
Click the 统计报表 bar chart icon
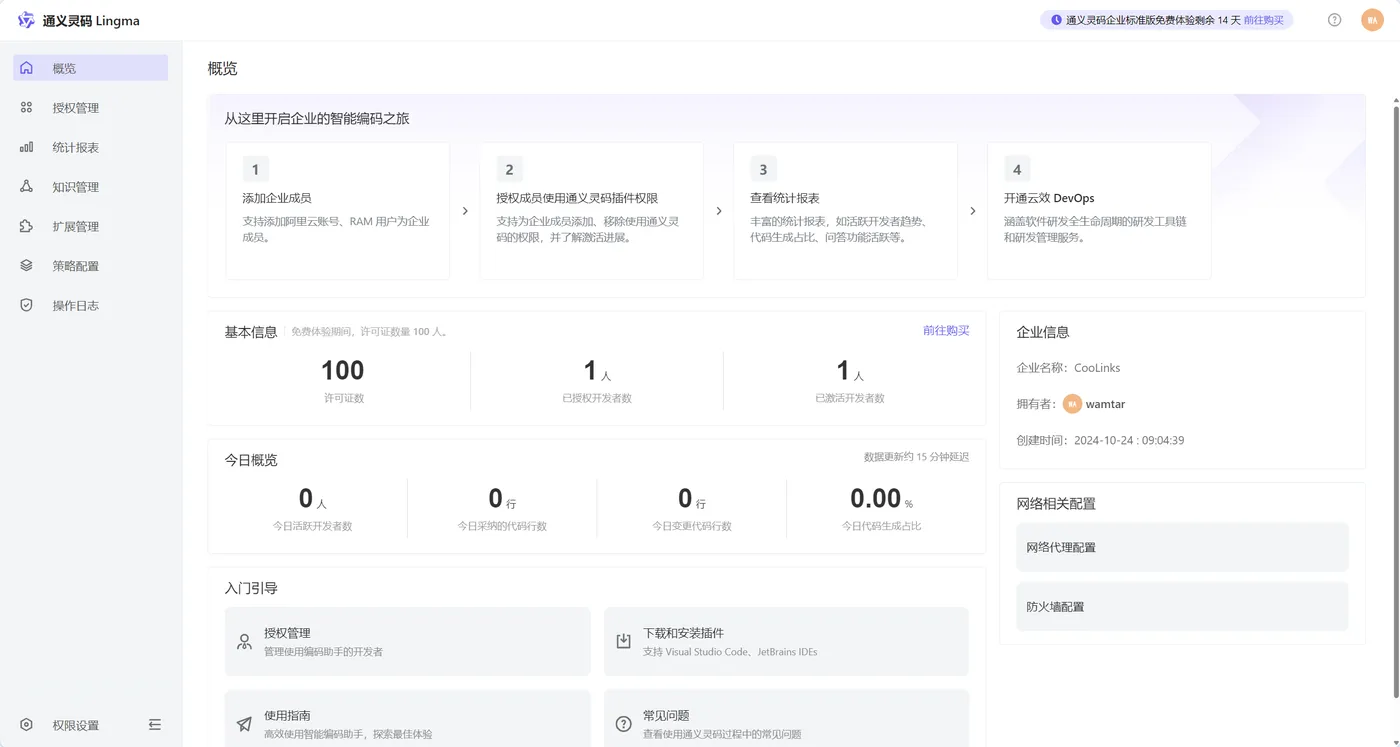point(27,147)
